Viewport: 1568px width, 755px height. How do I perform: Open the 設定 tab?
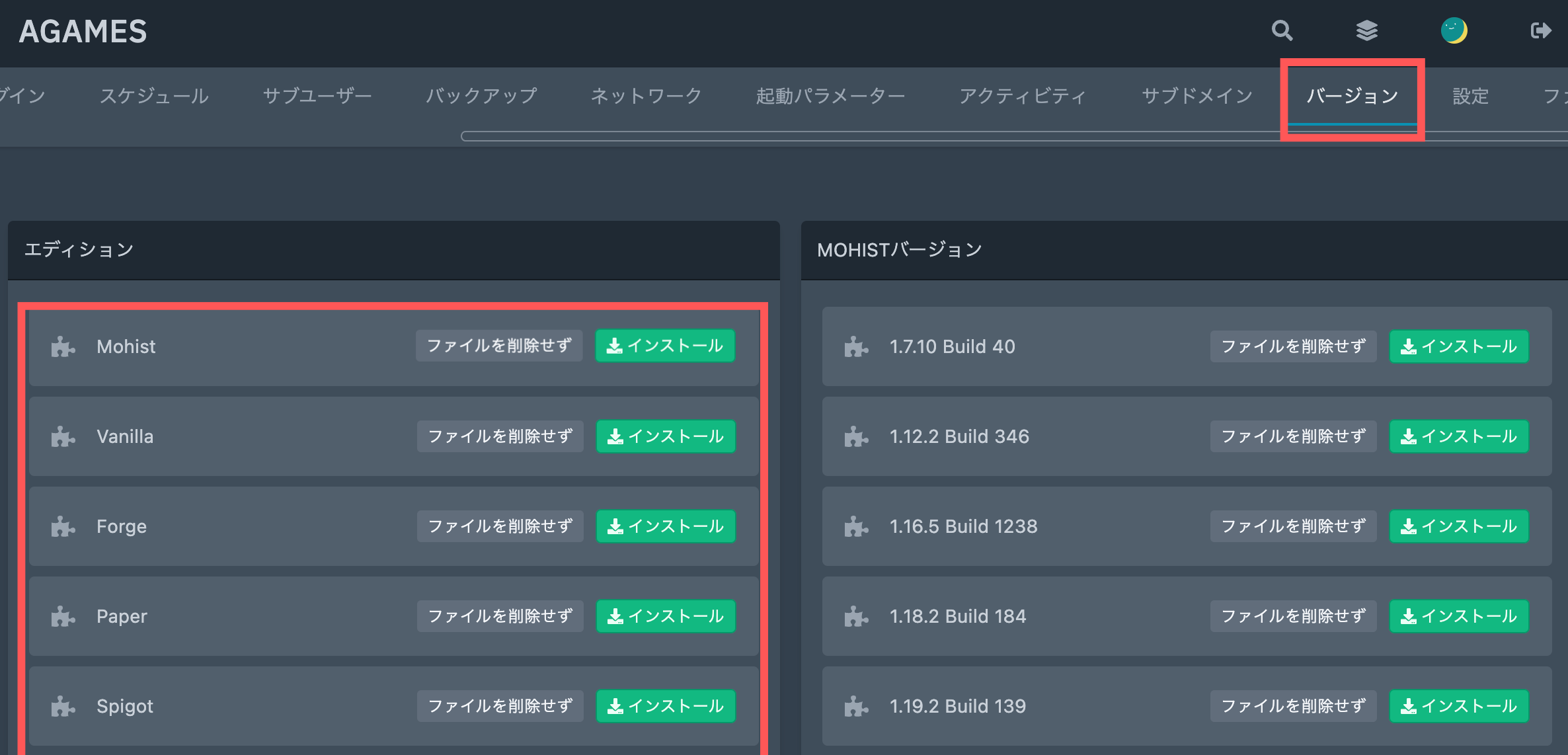coord(1470,97)
